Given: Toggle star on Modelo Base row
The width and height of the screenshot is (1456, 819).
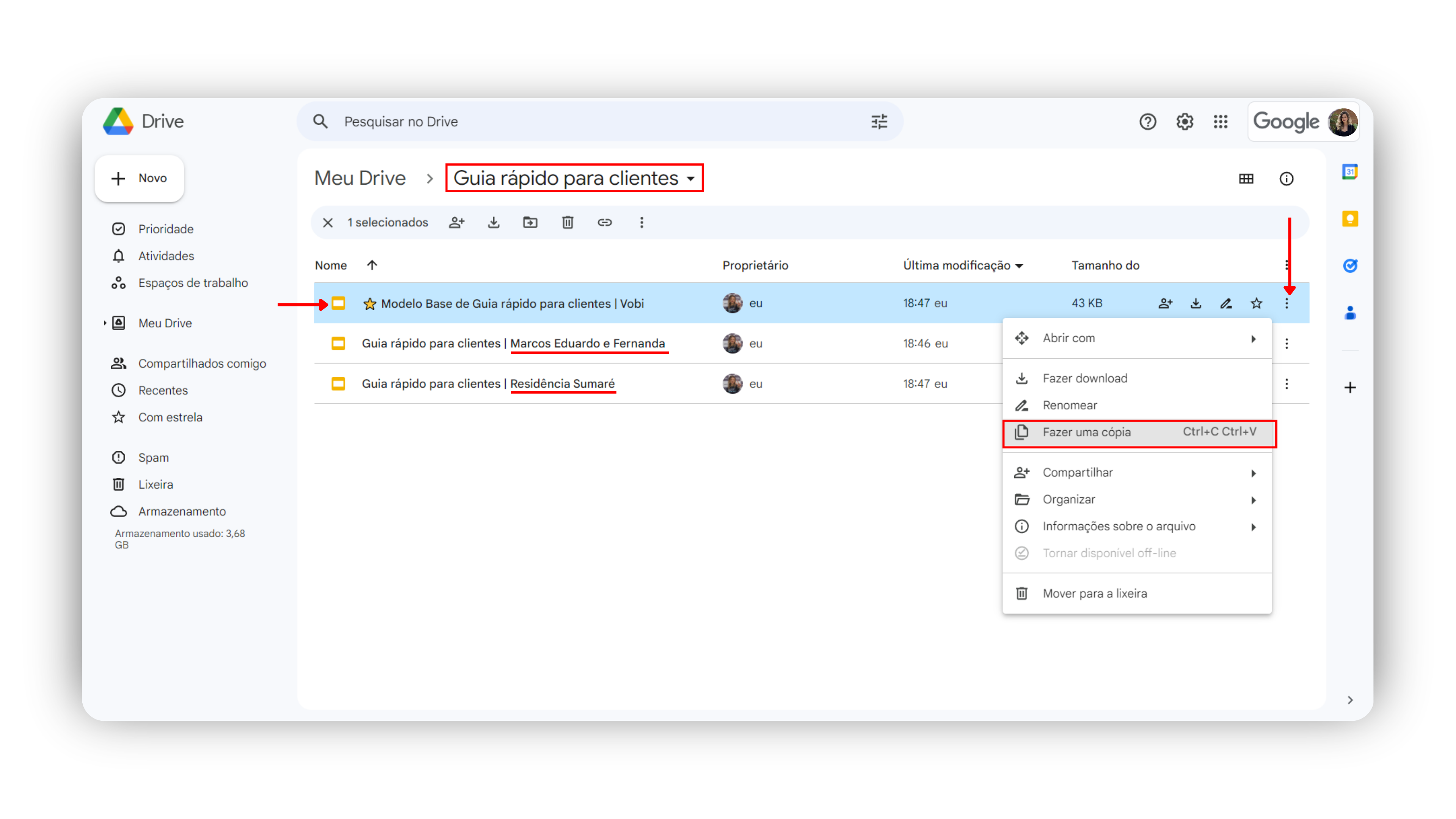Looking at the screenshot, I should pyautogui.click(x=1256, y=303).
